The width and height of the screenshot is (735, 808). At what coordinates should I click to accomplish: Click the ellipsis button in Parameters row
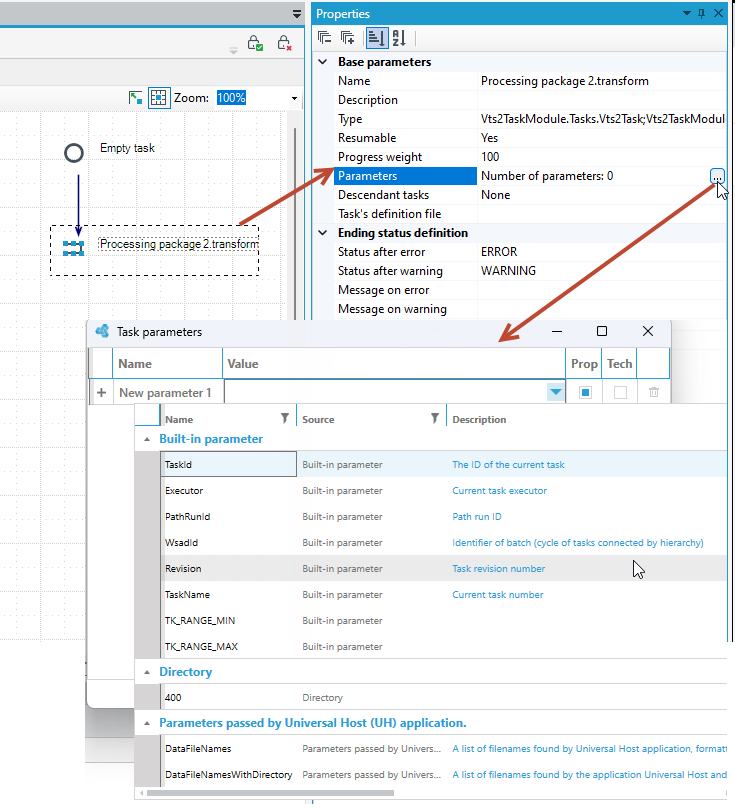[717, 176]
